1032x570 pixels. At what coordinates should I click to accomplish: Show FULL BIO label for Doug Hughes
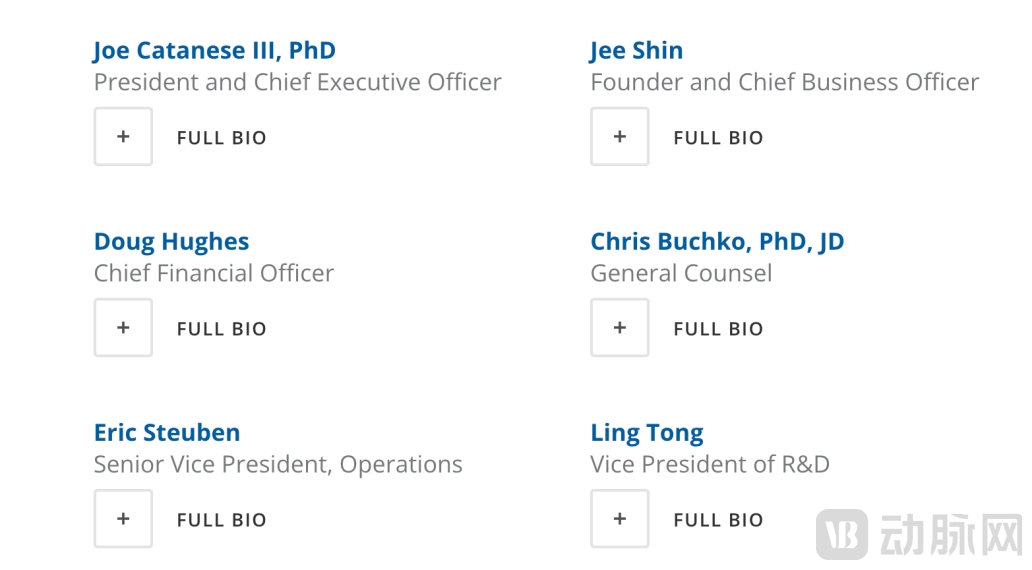221,329
